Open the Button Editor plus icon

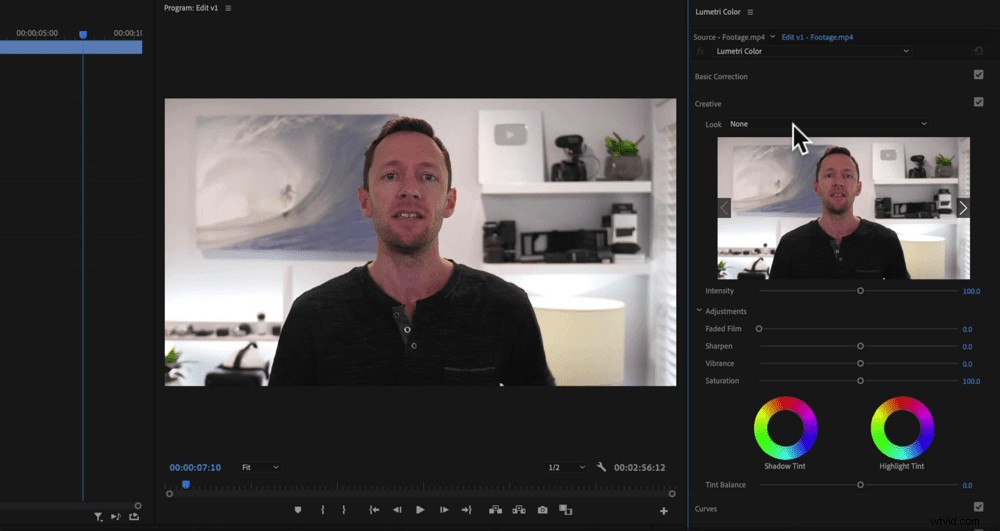[x=664, y=511]
